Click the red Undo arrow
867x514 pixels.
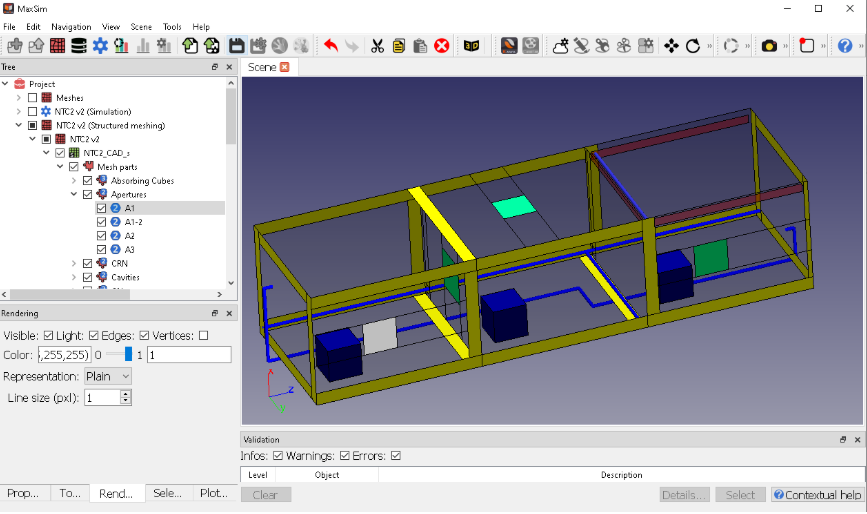331,46
